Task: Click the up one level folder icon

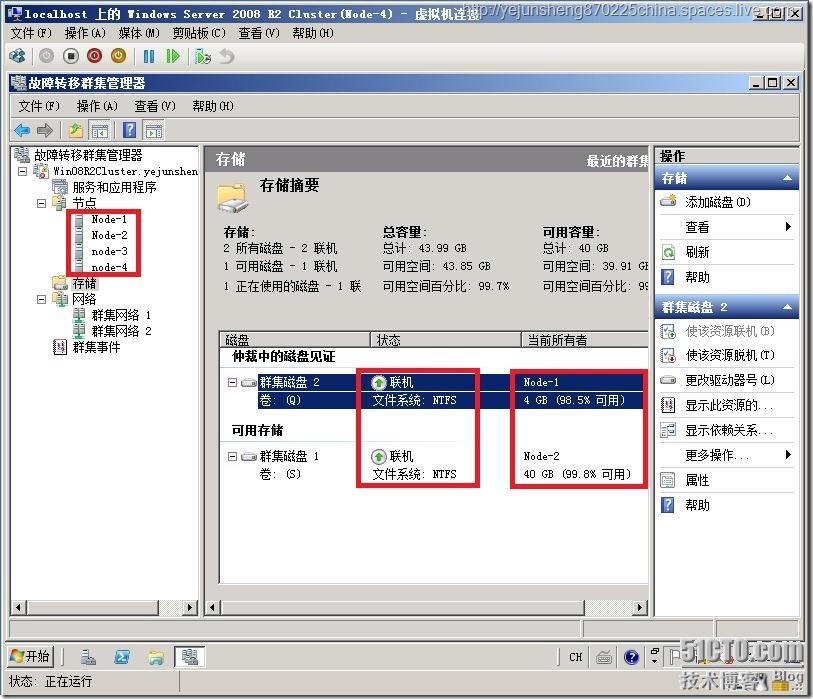Action: 76,130
